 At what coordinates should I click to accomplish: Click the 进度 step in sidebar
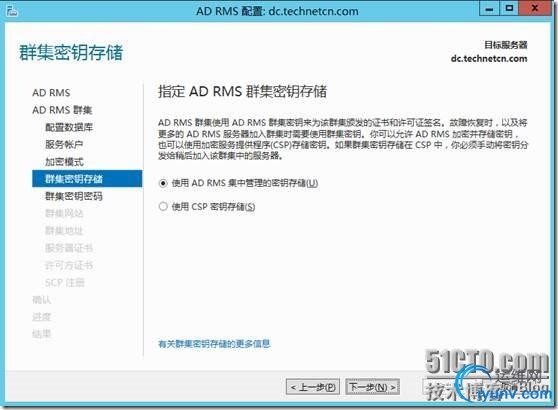pyautogui.click(x=42, y=317)
